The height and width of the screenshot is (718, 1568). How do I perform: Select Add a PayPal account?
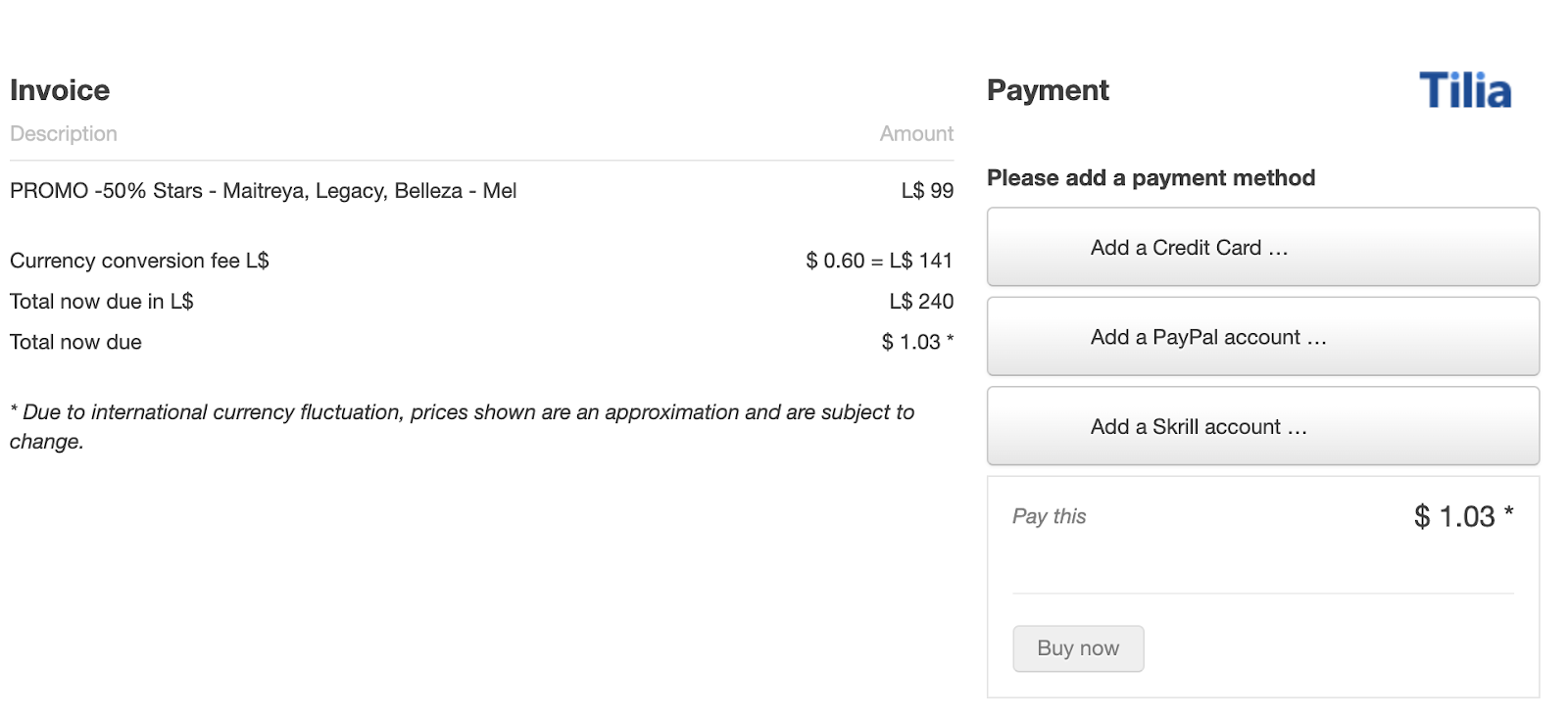coord(1262,337)
